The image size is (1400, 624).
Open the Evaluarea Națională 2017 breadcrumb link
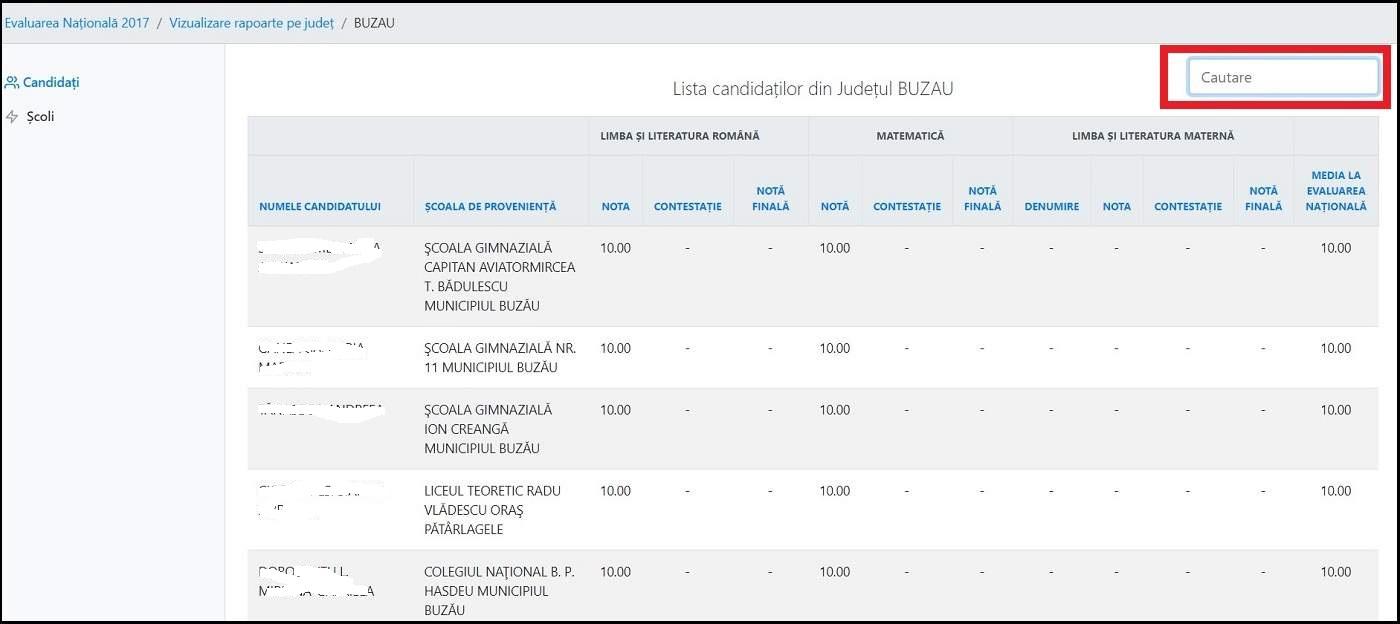pos(77,22)
